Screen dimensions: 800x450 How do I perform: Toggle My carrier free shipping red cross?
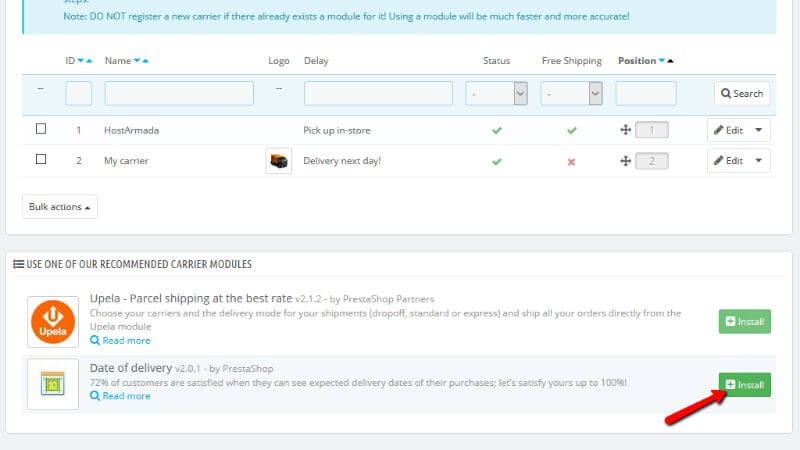click(x=571, y=161)
